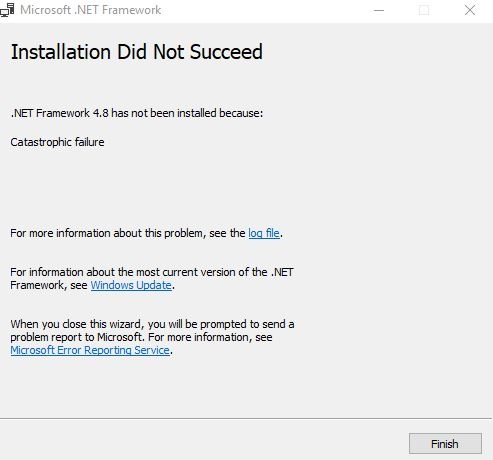This screenshot has width=493, height=460.
Task: Click the 'problem report to Microsoft' sentence line
Action: tap(141, 337)
